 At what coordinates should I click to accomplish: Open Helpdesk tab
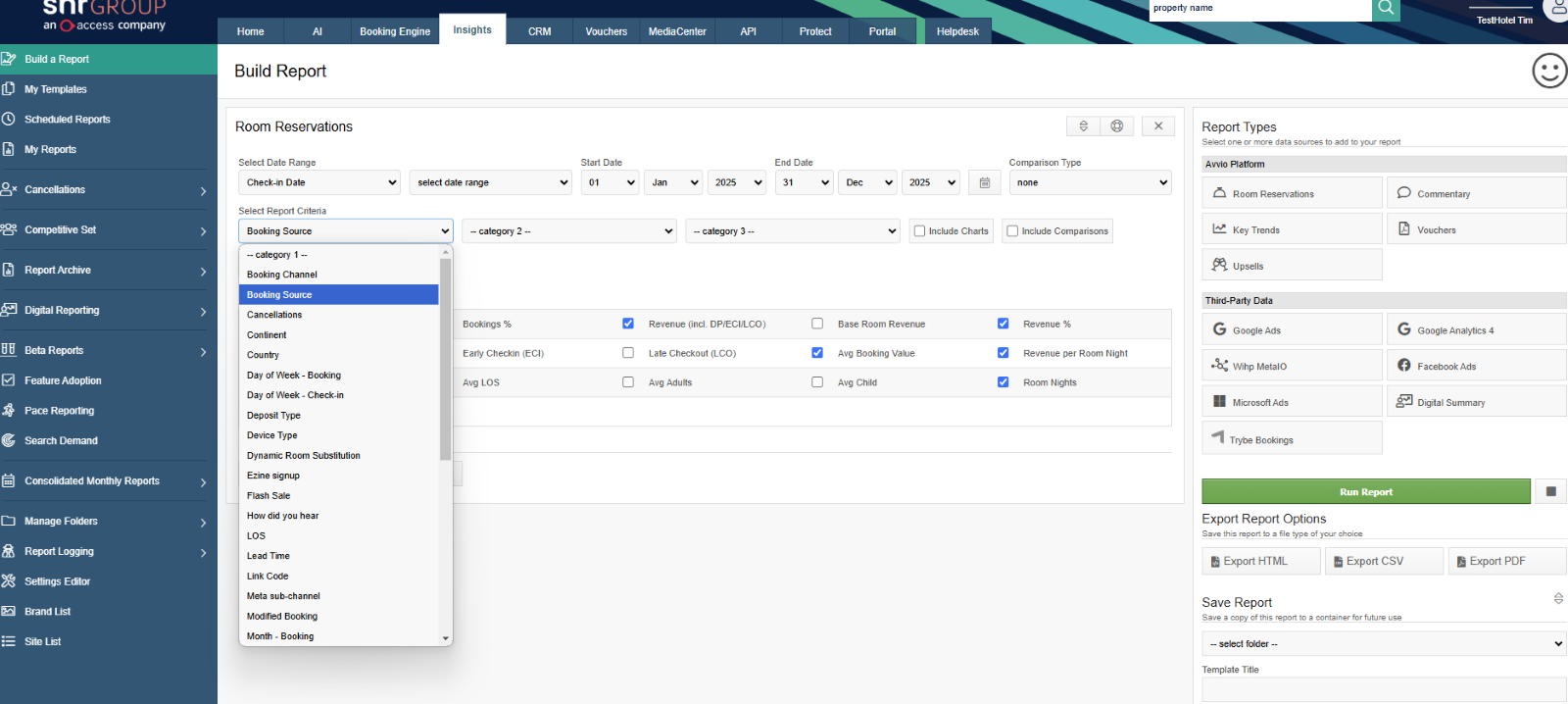[957, 31]
